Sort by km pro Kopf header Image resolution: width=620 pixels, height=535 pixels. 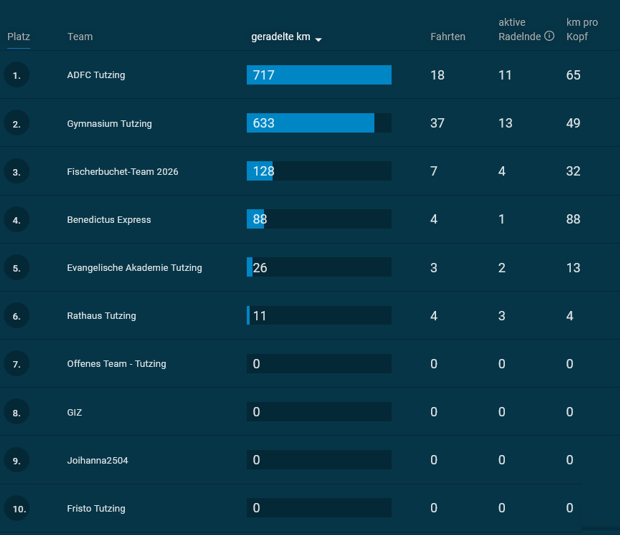click(582, 29)
